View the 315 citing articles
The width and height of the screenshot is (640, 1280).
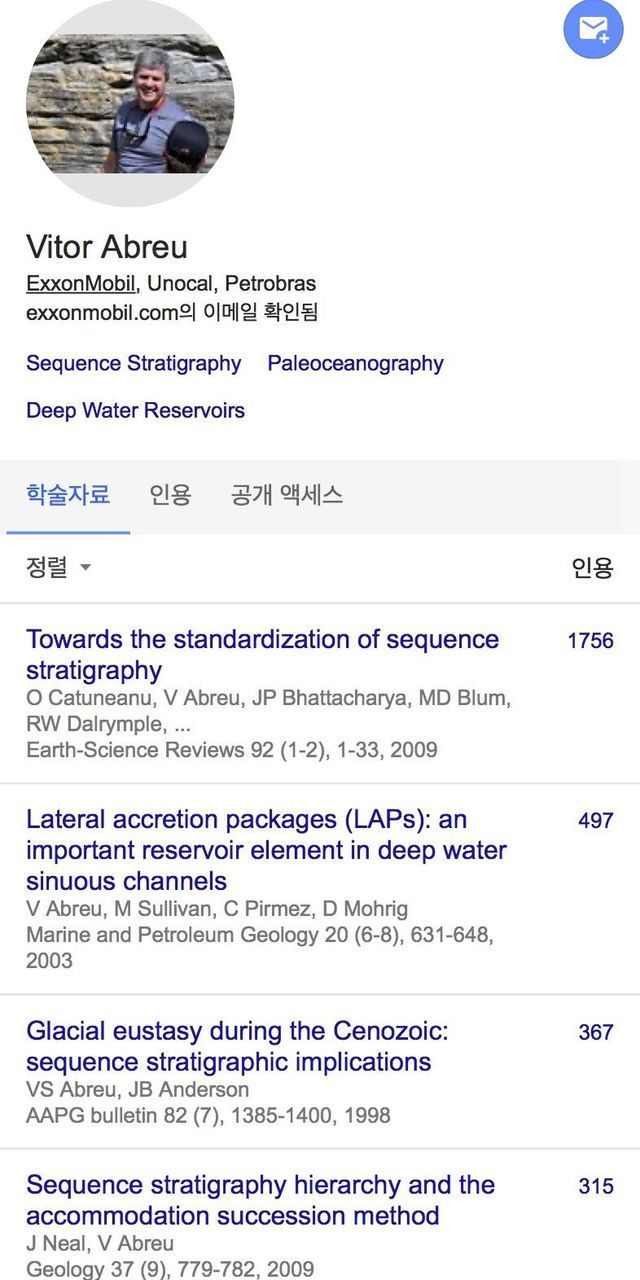595,1186
